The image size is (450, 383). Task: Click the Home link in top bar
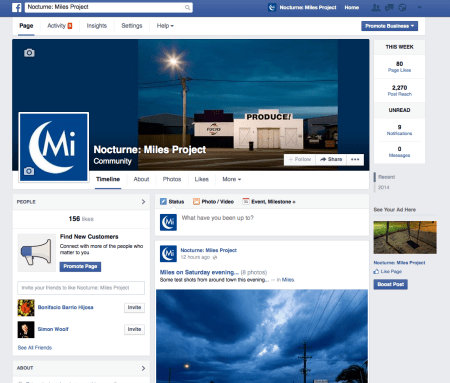coord(352,7)
